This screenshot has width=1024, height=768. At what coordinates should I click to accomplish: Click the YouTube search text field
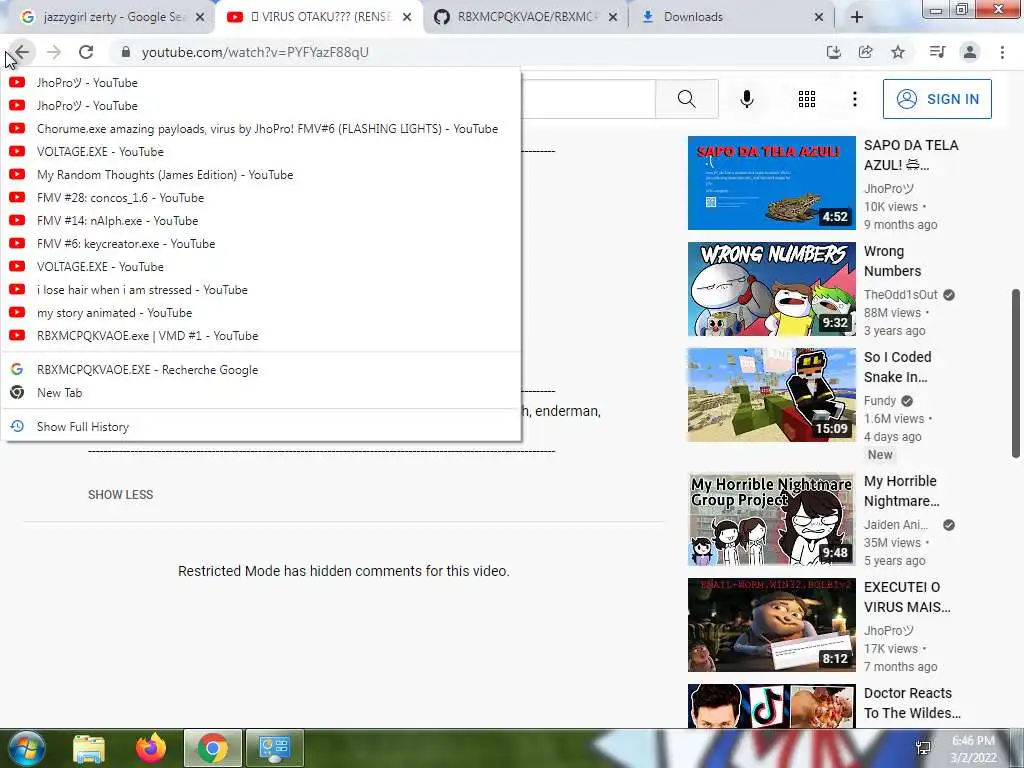click(588, 99)
